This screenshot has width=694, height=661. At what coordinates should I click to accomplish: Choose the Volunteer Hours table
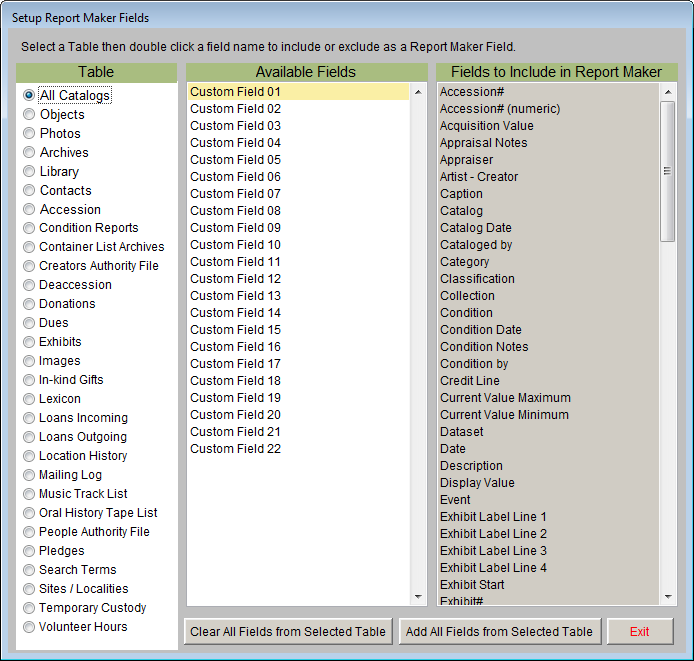pos(29,627)
